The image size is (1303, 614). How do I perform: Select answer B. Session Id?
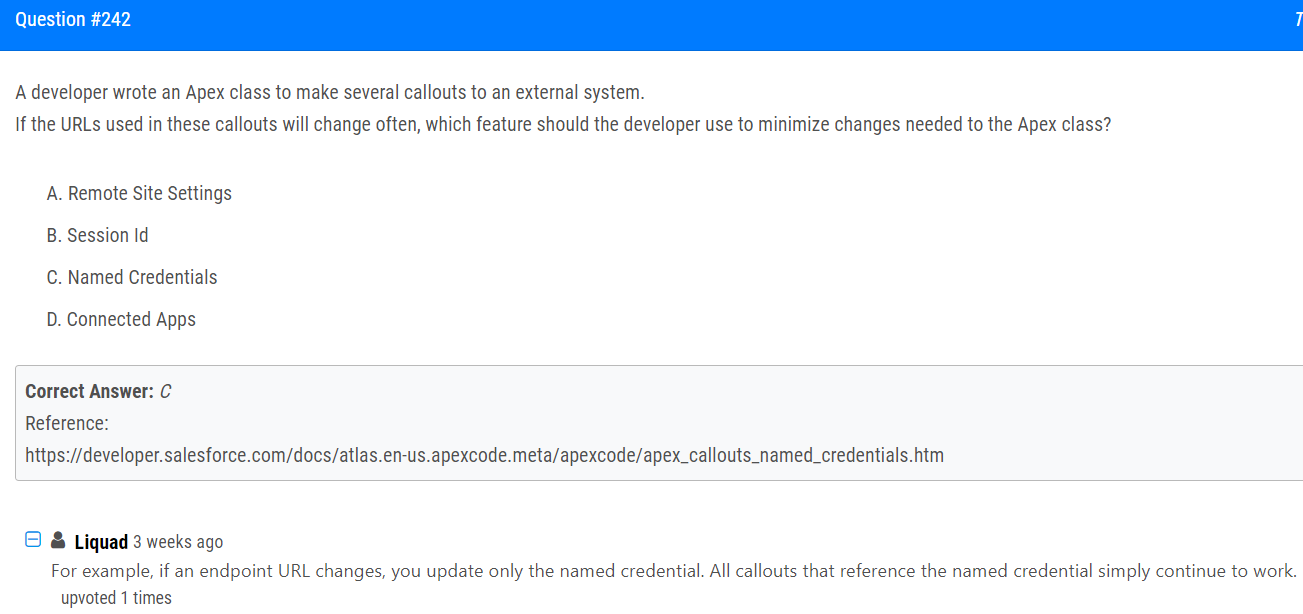[x=97, y=235]
